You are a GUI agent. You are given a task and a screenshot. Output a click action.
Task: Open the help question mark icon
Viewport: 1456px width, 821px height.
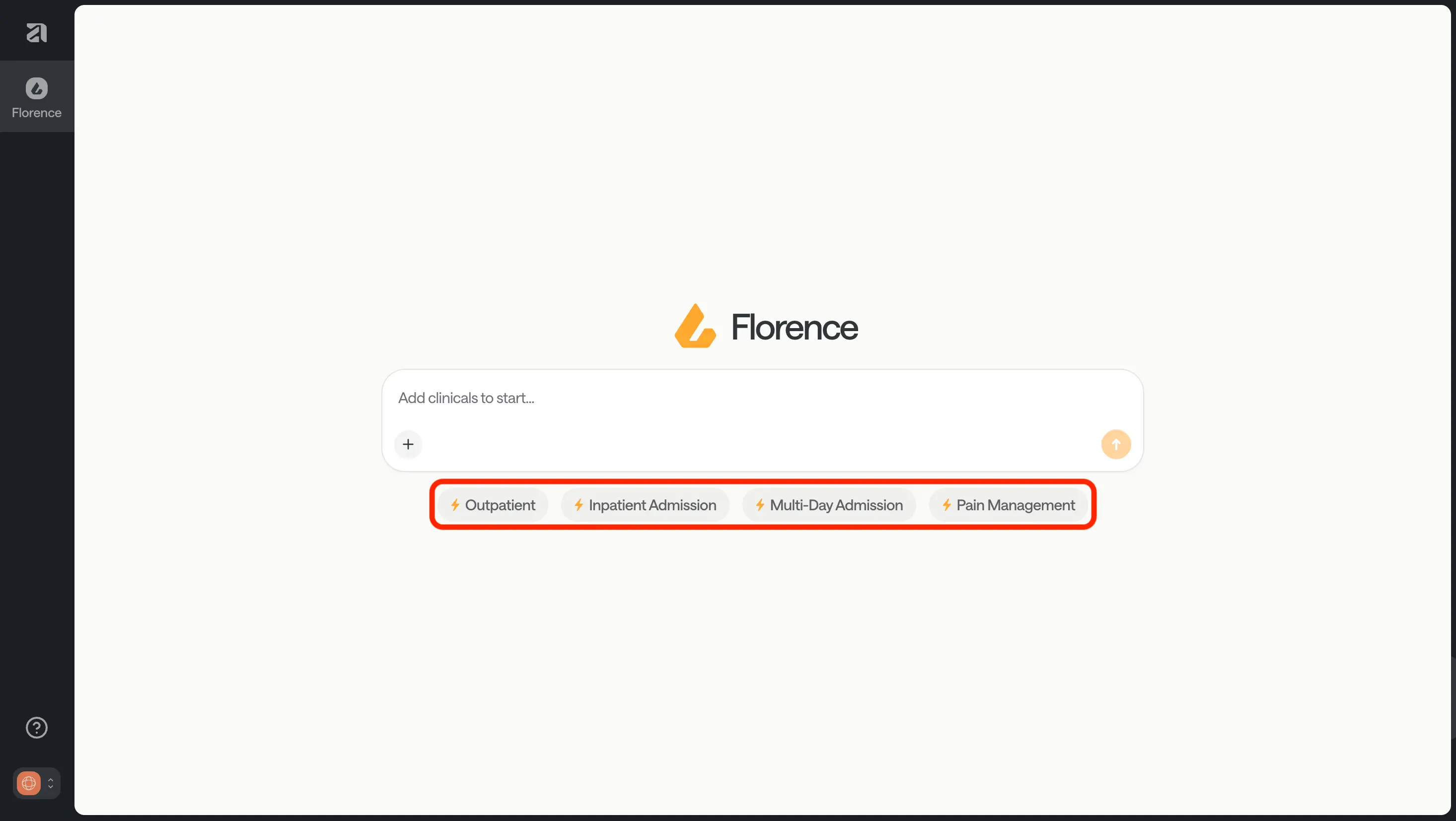37,728
